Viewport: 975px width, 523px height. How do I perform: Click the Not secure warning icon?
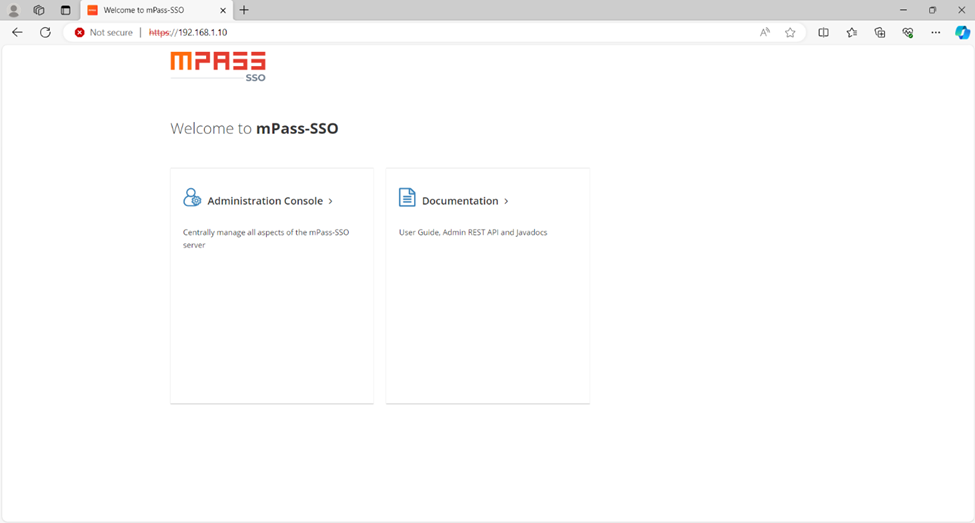[79, 32]
